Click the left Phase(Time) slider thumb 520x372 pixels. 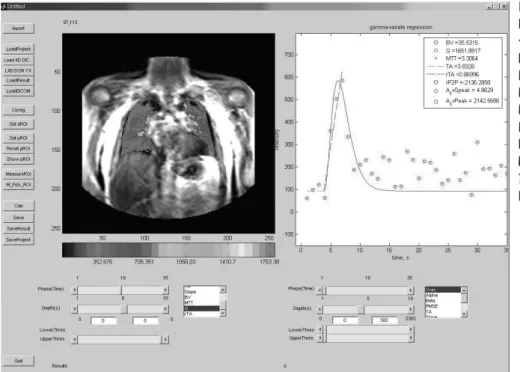(121, 290)
